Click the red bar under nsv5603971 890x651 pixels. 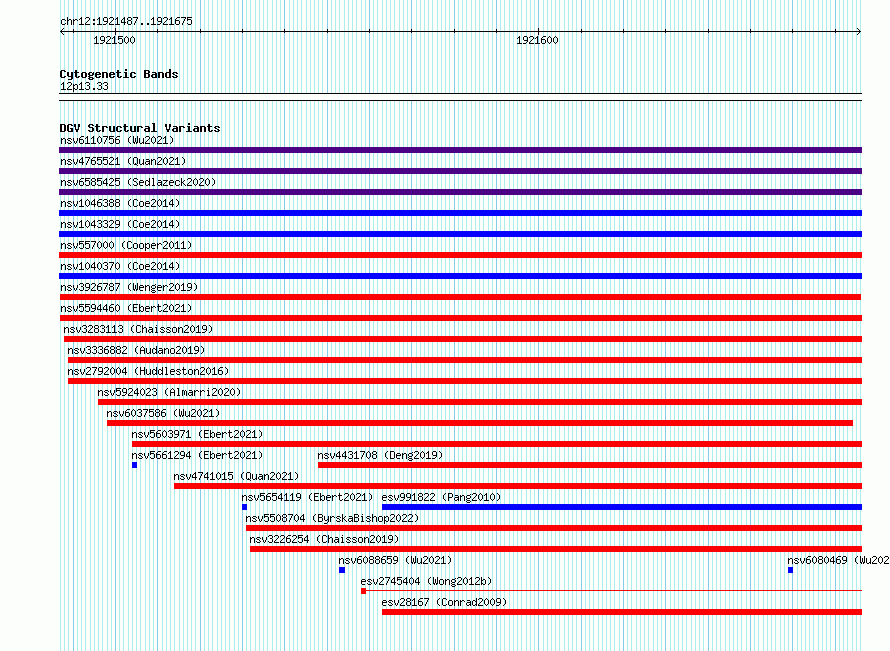(x=497, y=444)
